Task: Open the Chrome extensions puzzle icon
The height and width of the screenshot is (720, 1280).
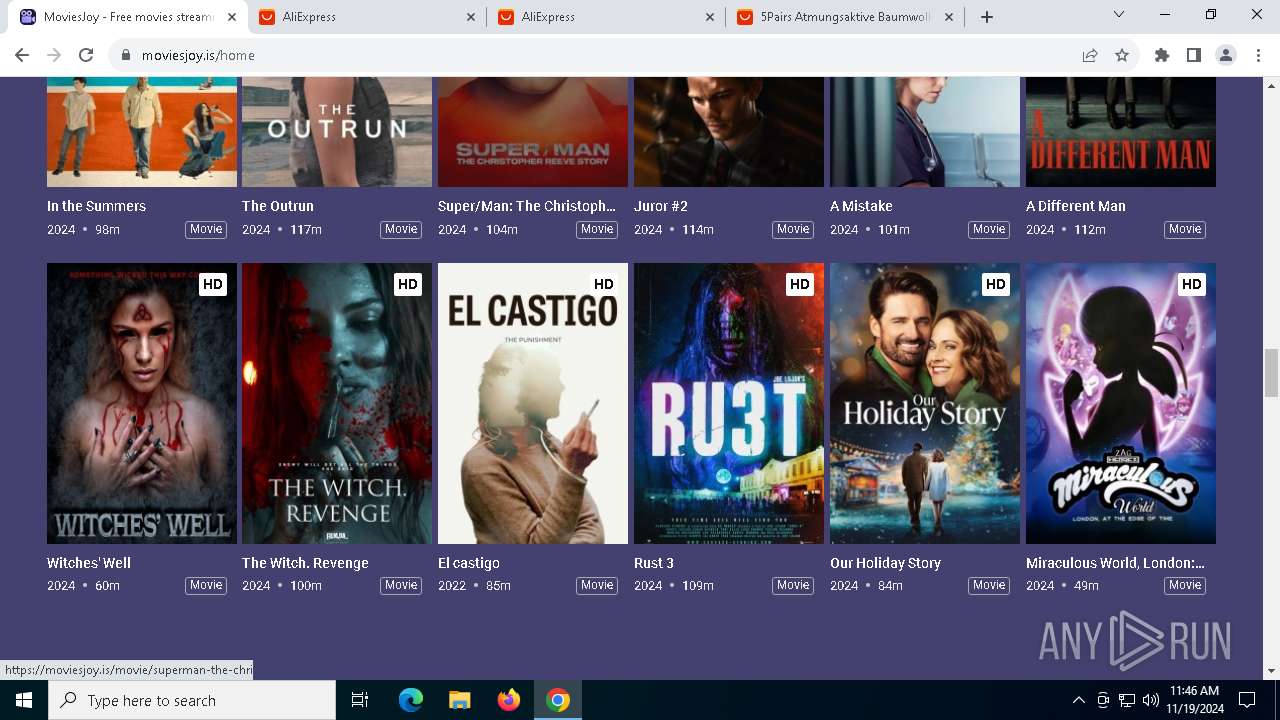Action: [1161, 55]
